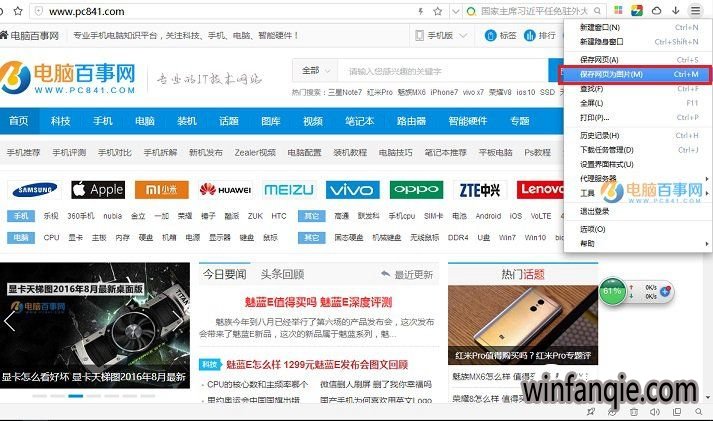This screenshot has width=713, height=421.
Task: Click the blue 排行 chart icon
Action: tap(529, 35)
